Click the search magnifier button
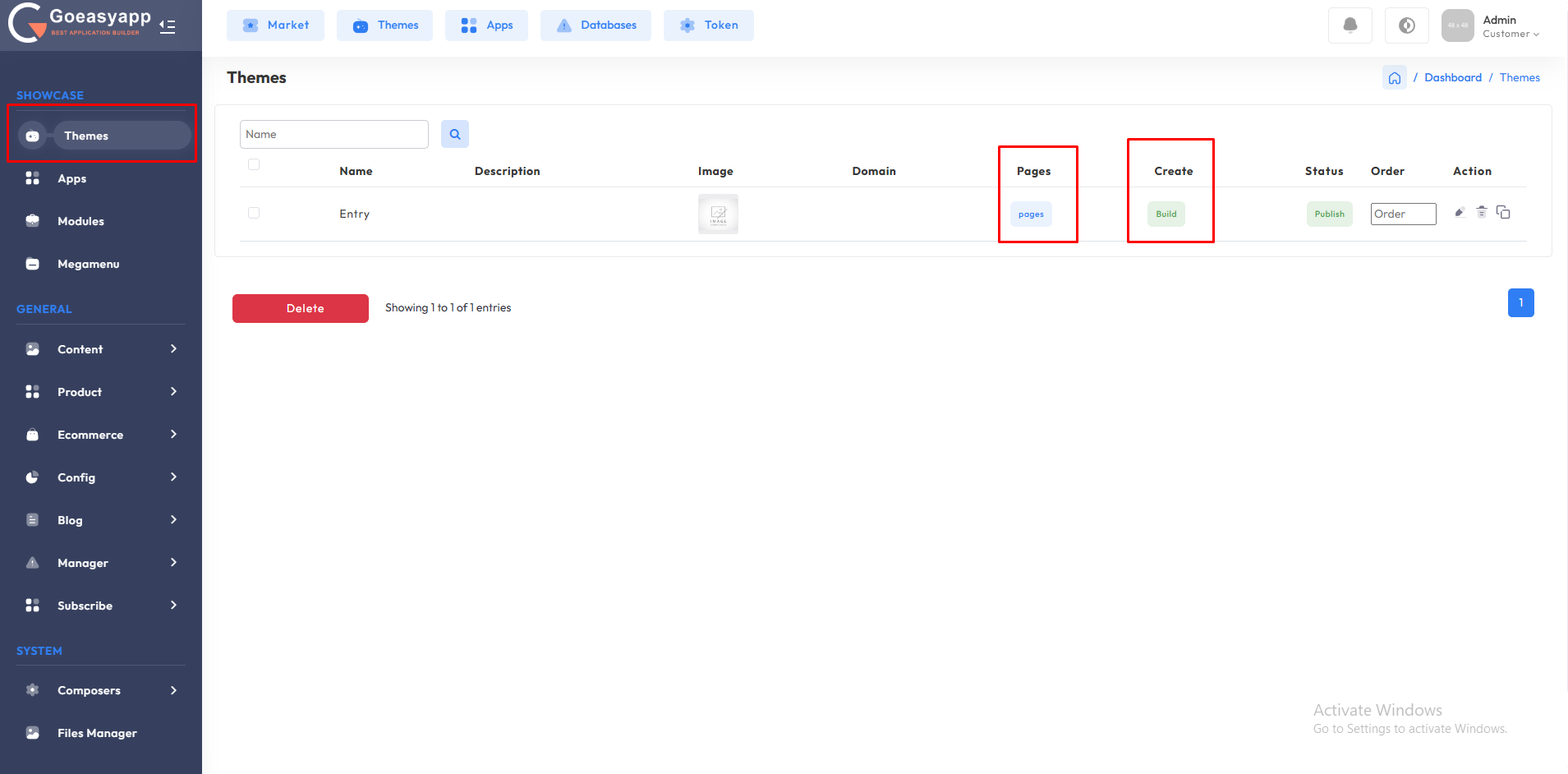 click(454, 134)
